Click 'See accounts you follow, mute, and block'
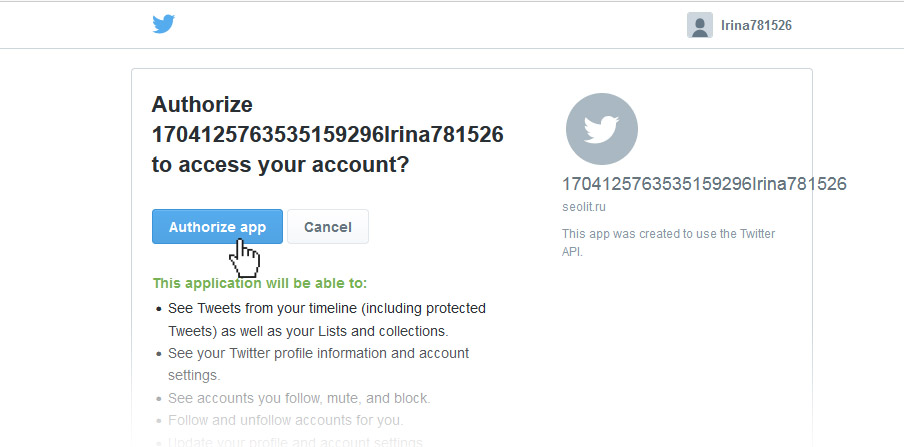904x447 pixels. (299, 398)
